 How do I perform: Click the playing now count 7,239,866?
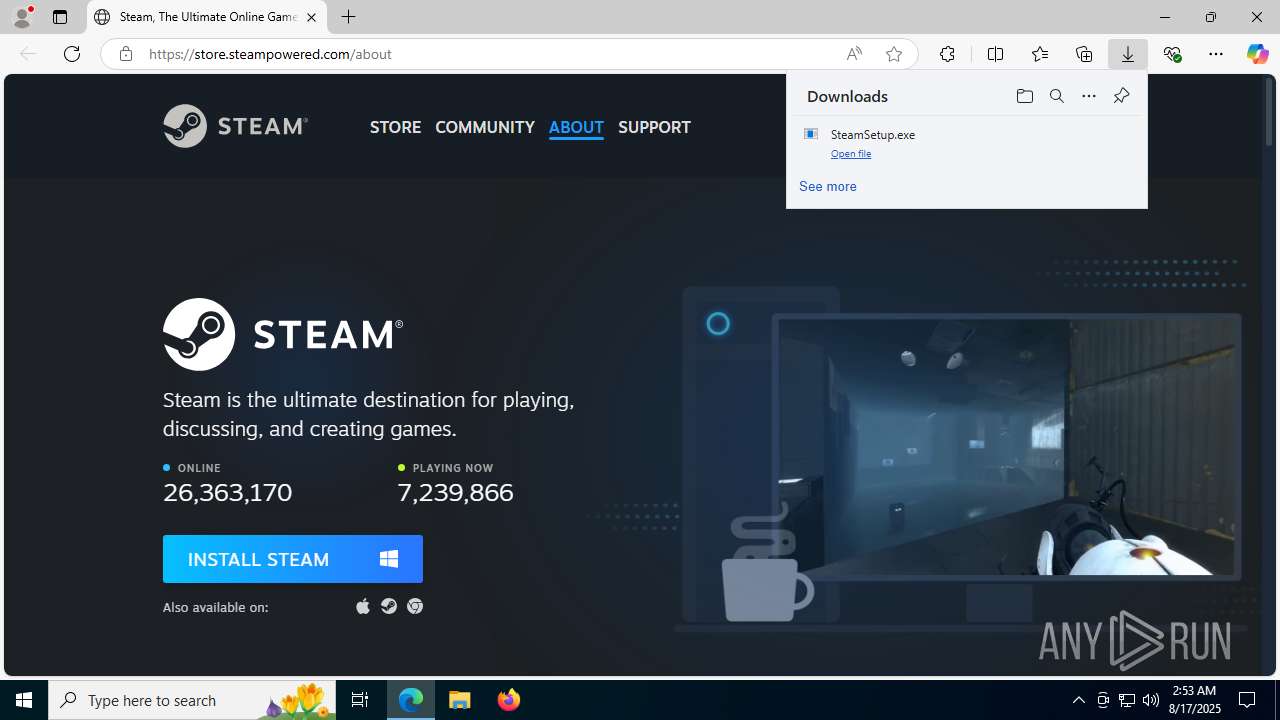coord(455,492)
